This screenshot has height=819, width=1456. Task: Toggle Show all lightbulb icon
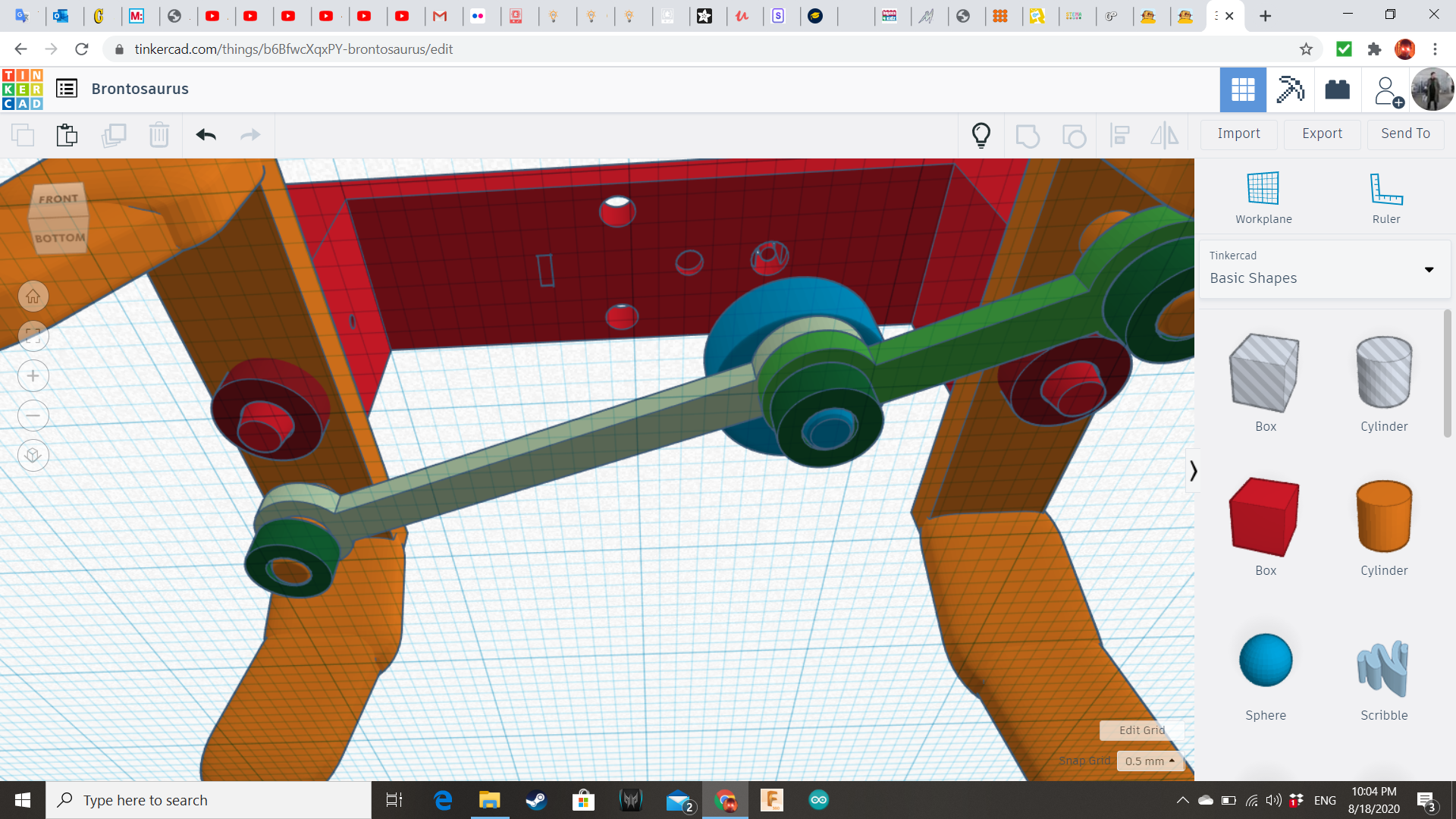981,135
